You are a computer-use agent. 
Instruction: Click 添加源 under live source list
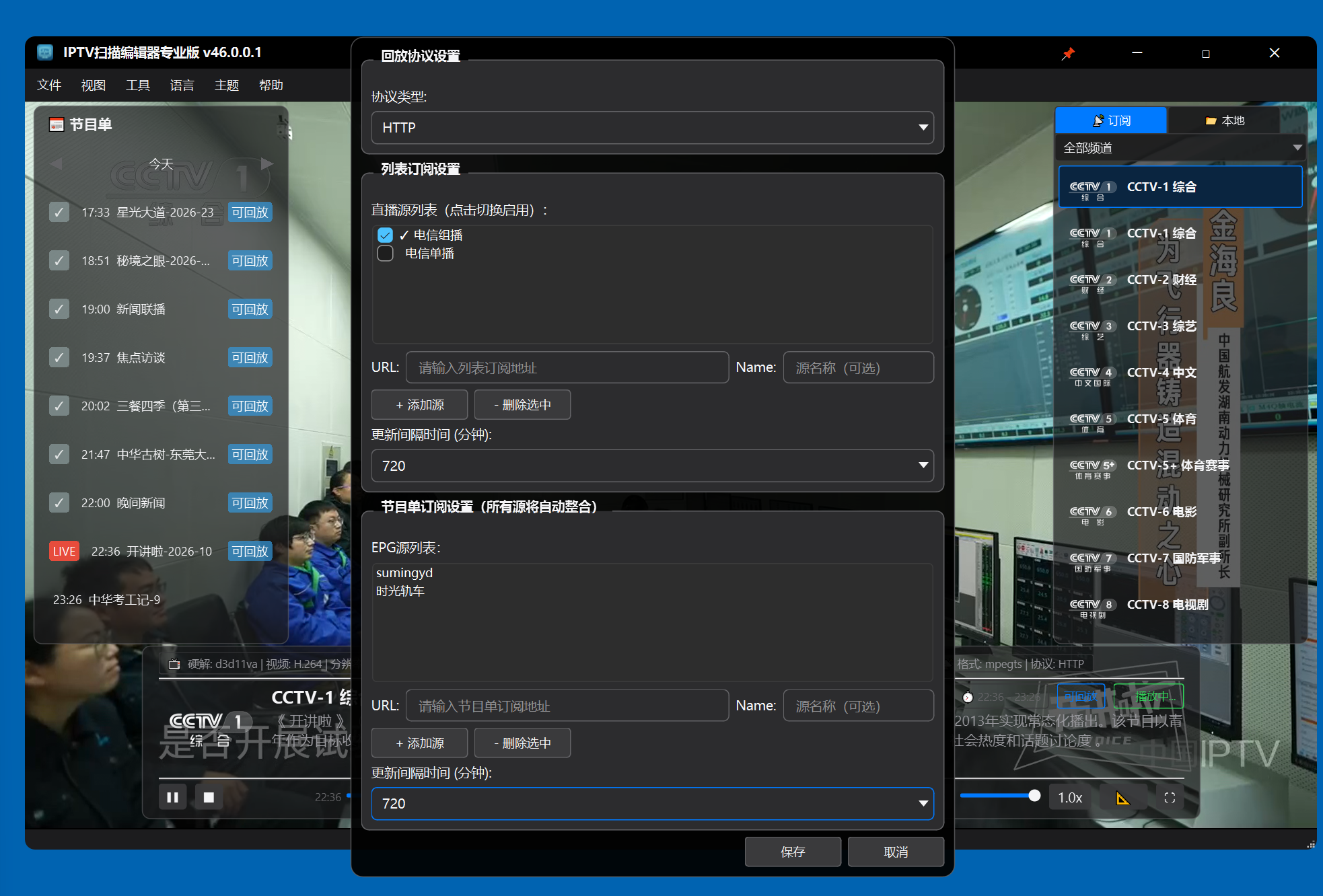pyautogui.click(x=420, y=405)
